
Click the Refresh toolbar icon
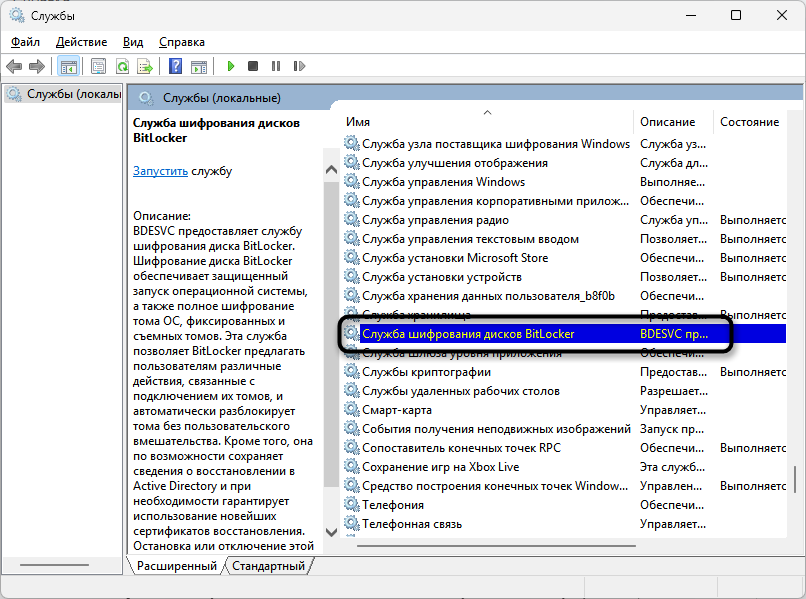pyautogui.click(x=122, y=66)
